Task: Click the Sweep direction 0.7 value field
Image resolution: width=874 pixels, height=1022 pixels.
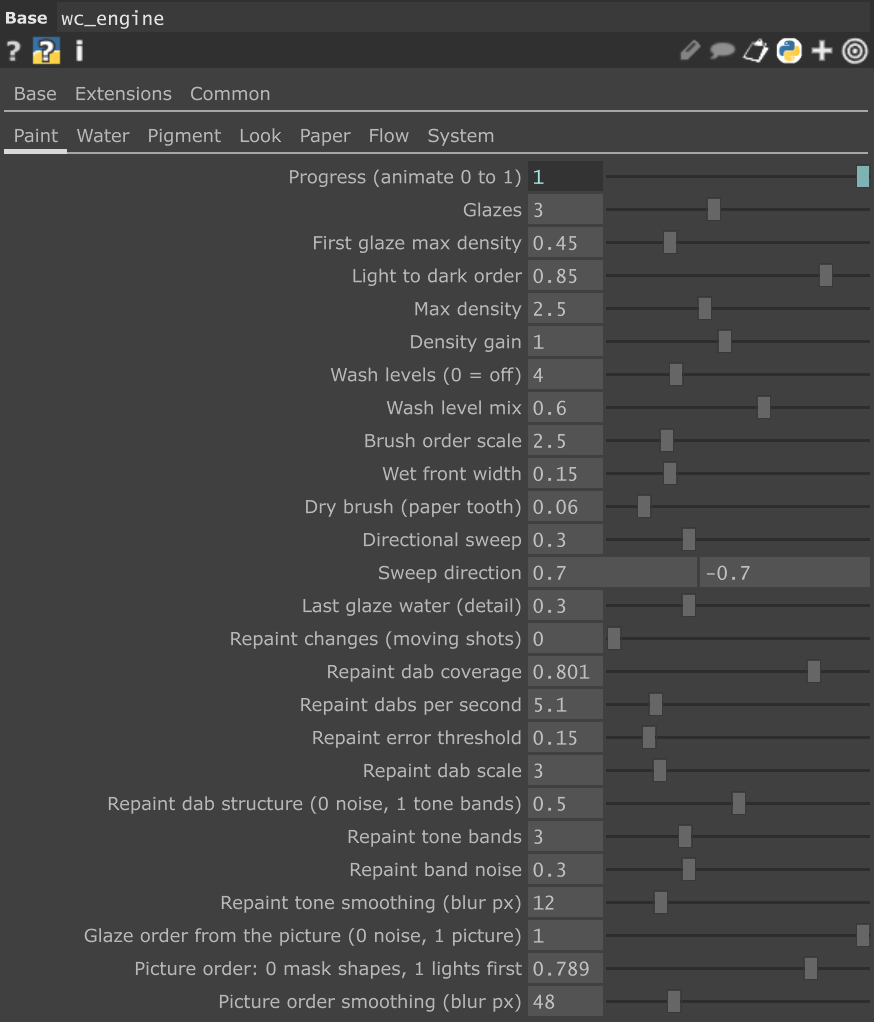Action: (x=613, y=573)
